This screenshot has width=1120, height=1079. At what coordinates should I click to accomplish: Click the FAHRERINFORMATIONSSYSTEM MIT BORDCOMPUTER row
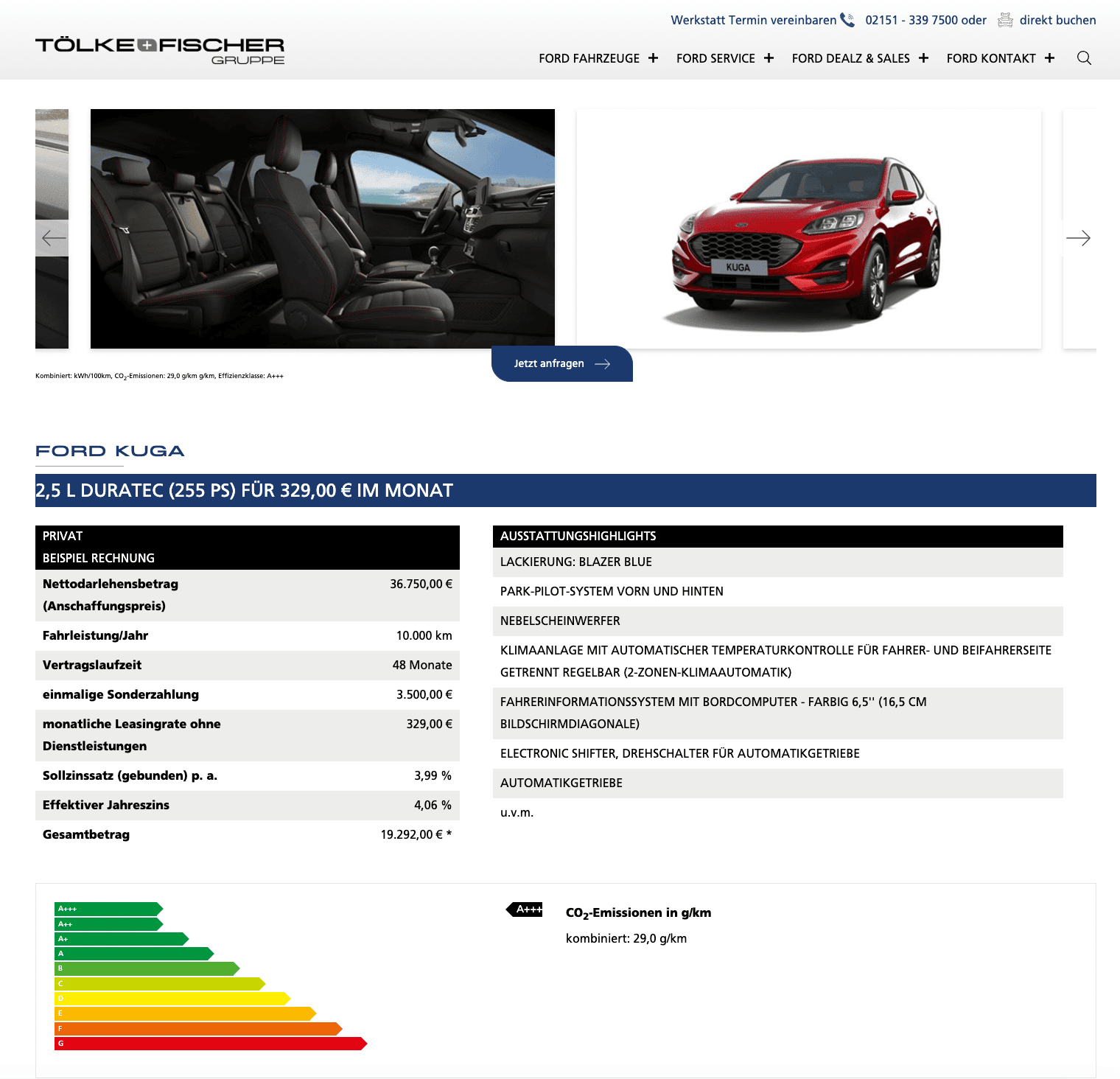pos(778,713)
